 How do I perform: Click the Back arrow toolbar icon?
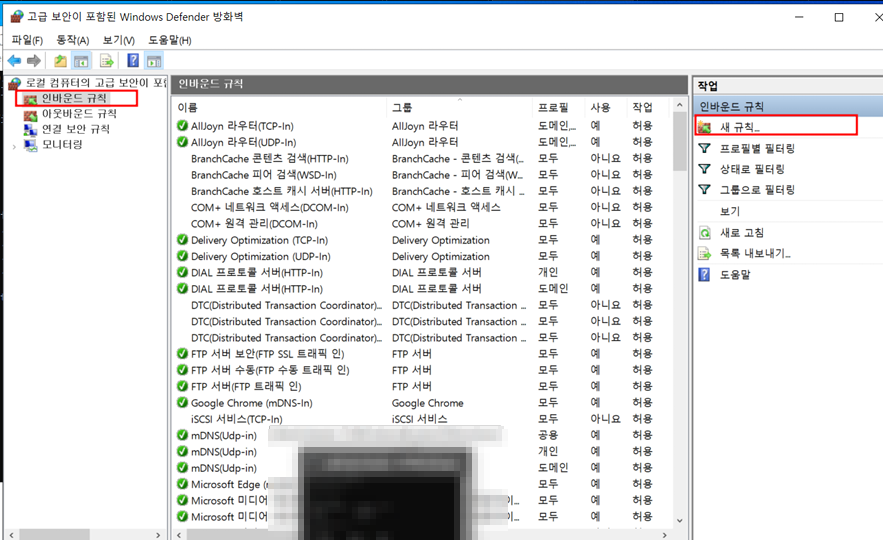tap(15, 60)
